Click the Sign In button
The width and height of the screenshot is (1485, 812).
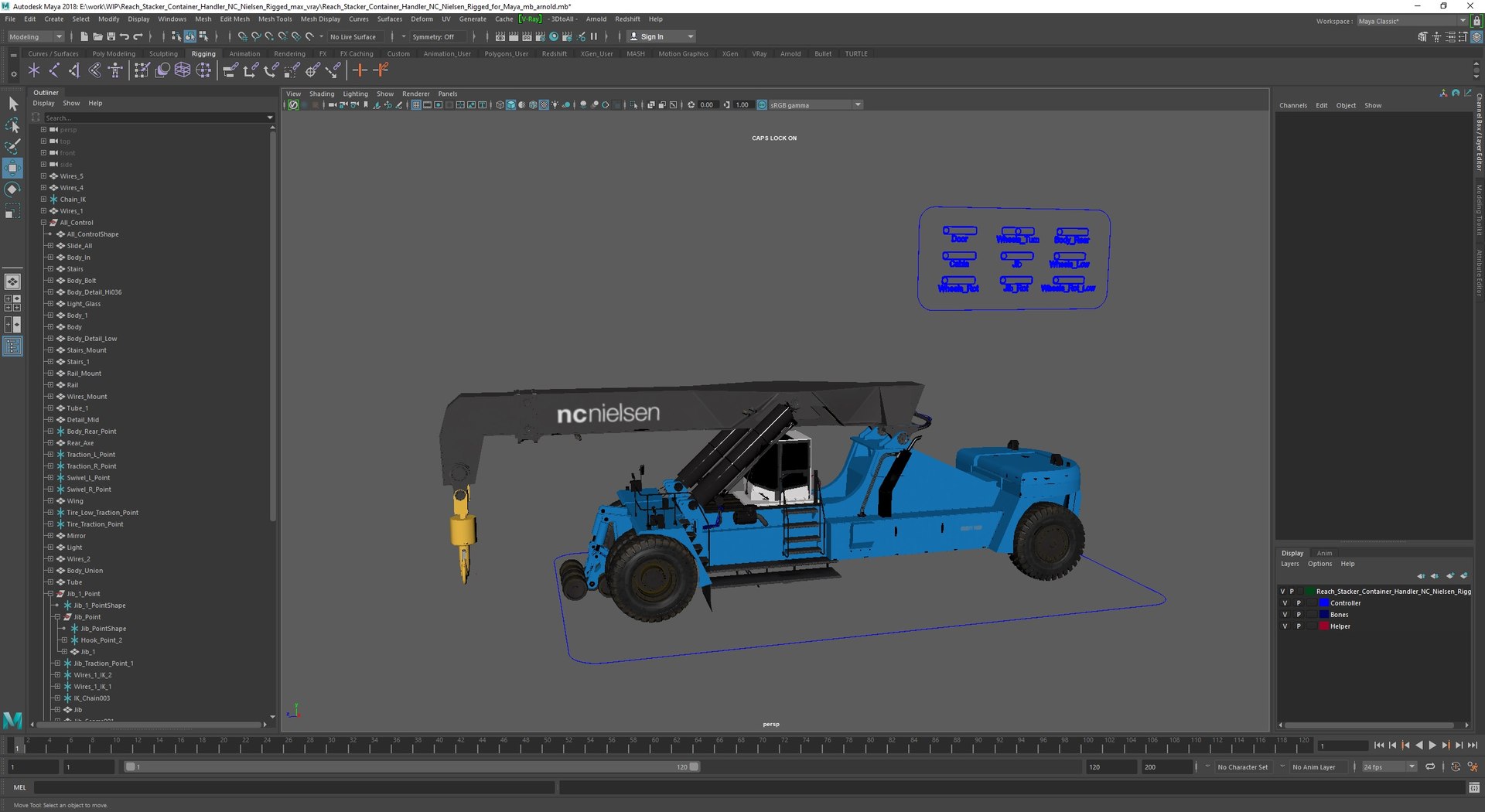[661, 36]
